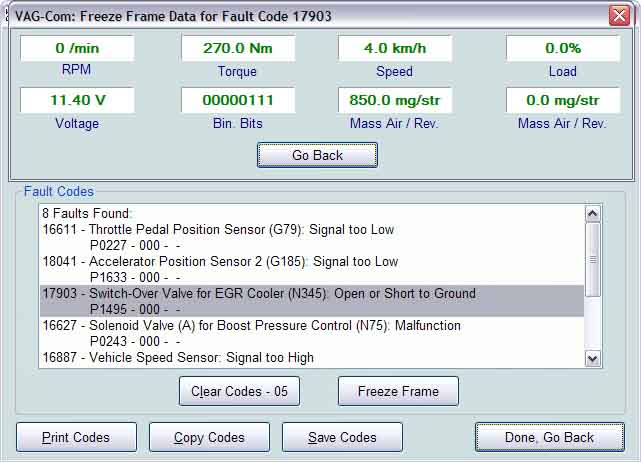The height and width of the screenshot is (462, 641).
Task: Click the Copy Codes button
Action: pos(209,437)
